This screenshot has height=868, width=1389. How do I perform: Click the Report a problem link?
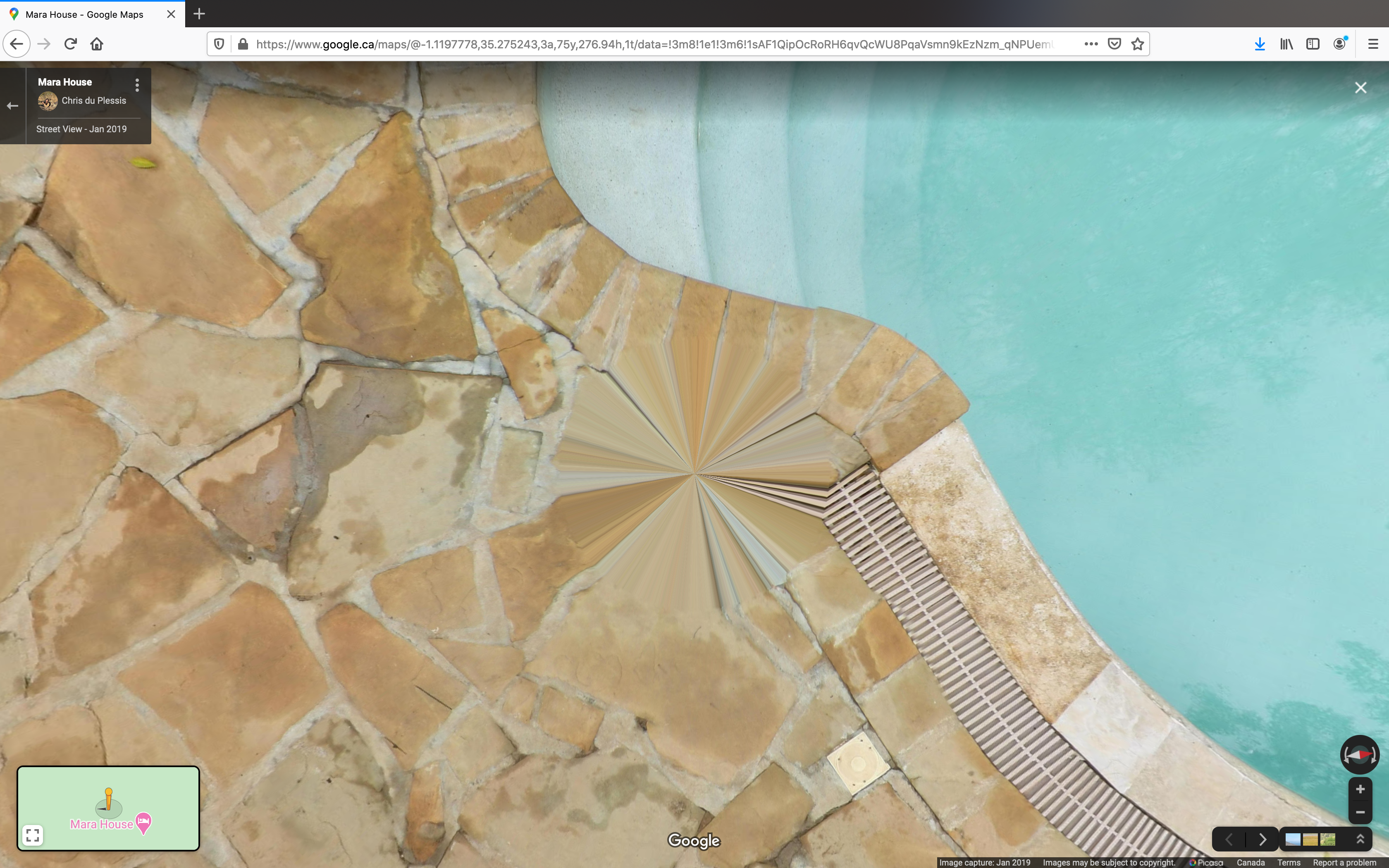[x=1344, y=862]
